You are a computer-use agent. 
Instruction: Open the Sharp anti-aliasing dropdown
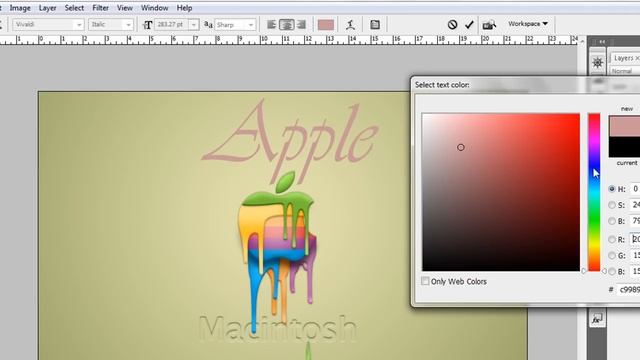tap(236, 25)
